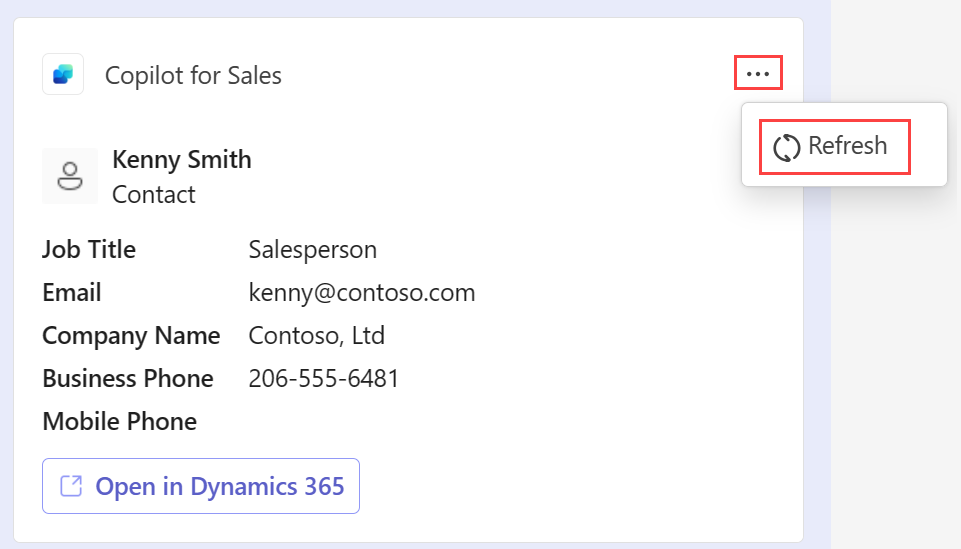Screen dimensions: 961x549
Task: Select the Refresh menu entry text
Action: [x=847, y=146]
